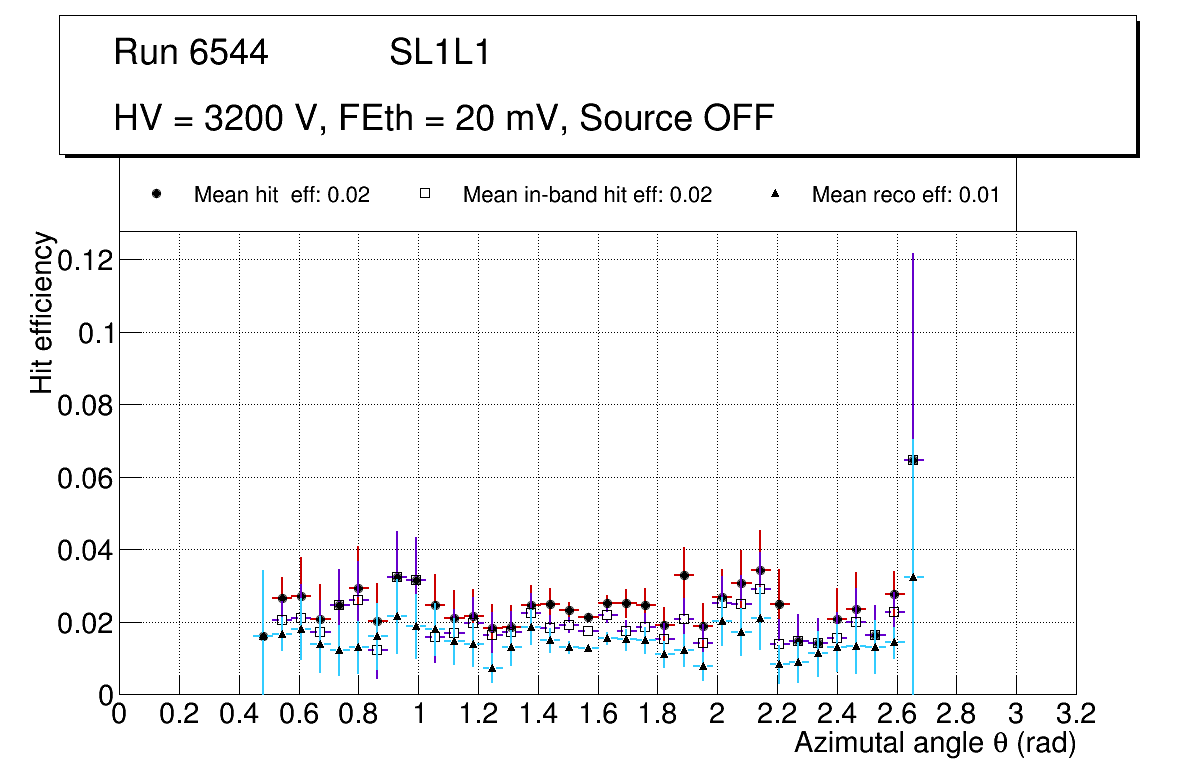Screen dimensions: 1196x772
Task: Click the 3.2 tick label on x-axis
Action: 1075,714
